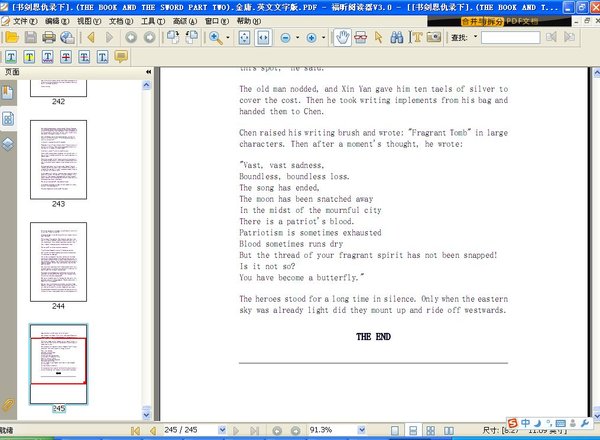
Task: Click the toolbar Next View circle button
Action: (x=150, y=37)
